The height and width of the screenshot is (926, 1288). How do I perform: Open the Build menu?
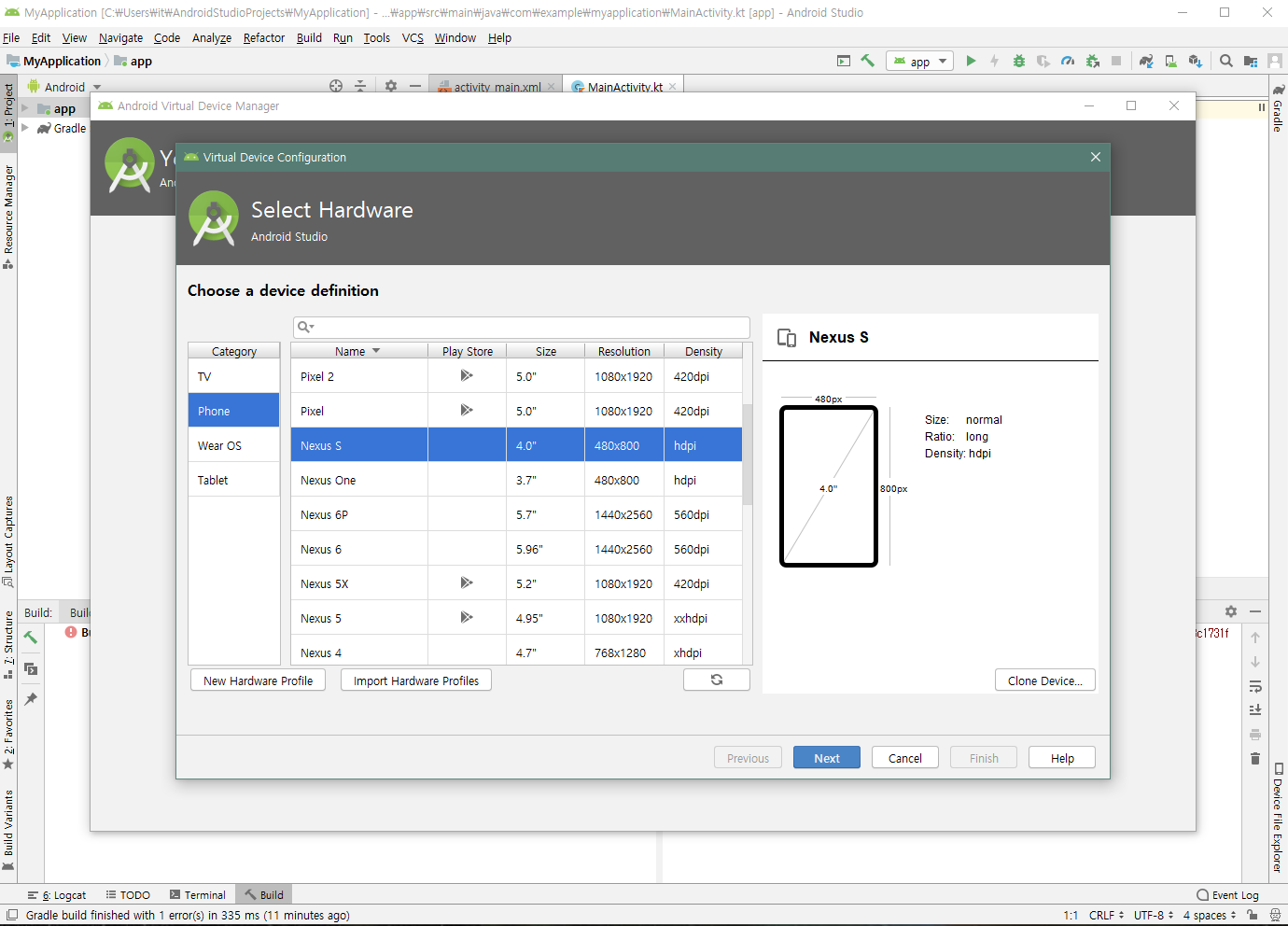tap(309, 37)
